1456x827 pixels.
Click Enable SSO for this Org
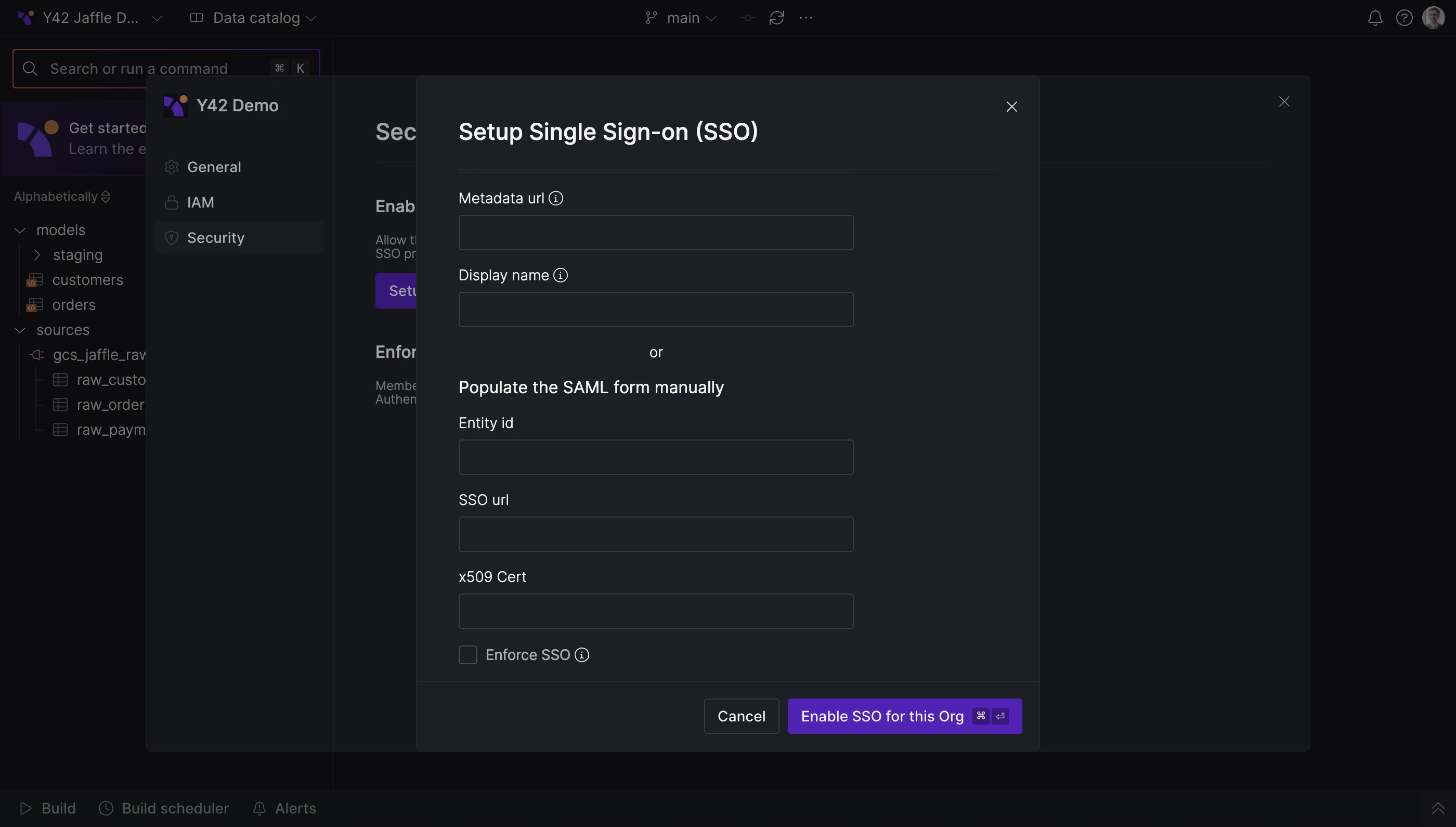click(x=904, y=716)
